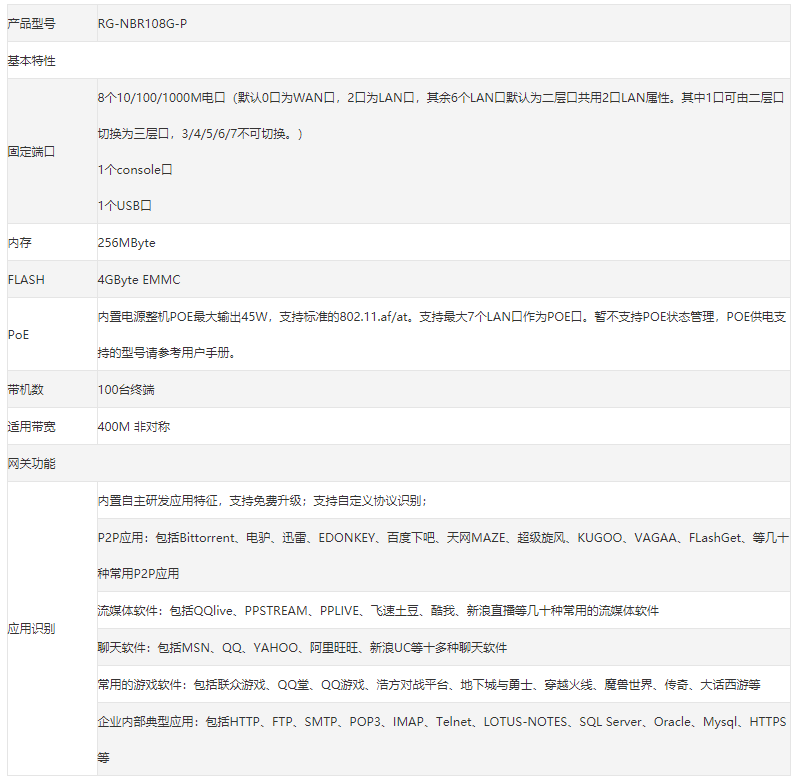
Task: Click the '聊天软件：包括MSN、QQ、YAHOO' line
Action: pos(302,648)
